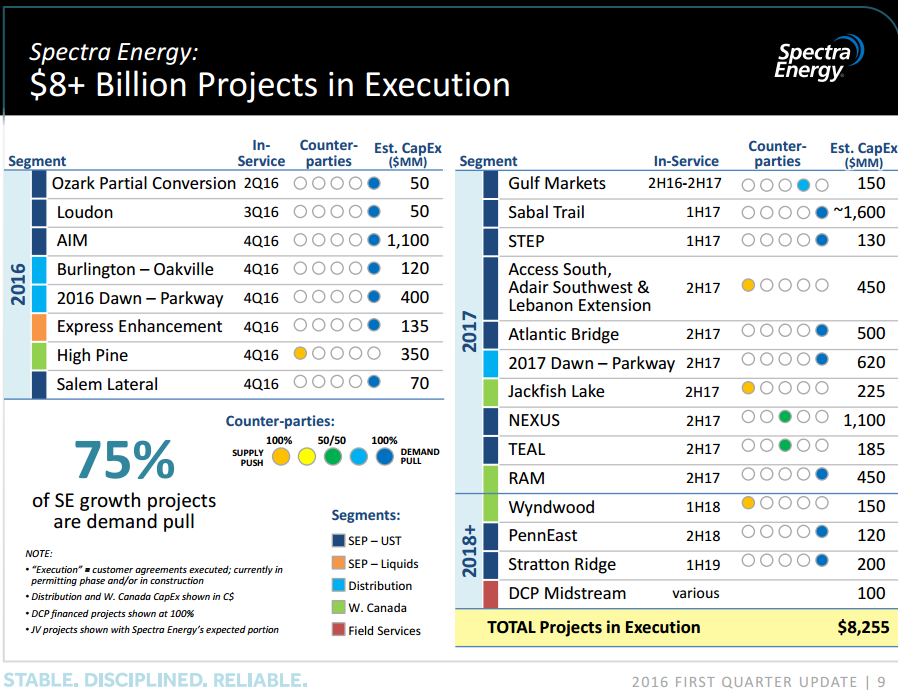The height and width of the screenshot is (694, 898).
Task: Select the light blue circle in Gulf Markets row
Action: pos(803,185)
